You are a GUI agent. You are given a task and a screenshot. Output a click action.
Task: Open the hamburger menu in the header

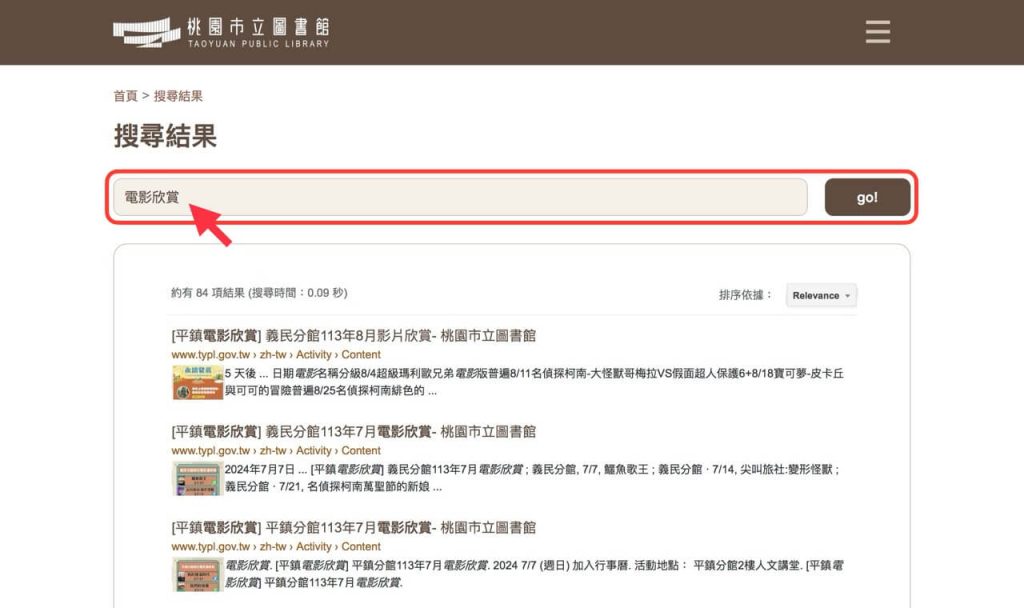point(877,32)
